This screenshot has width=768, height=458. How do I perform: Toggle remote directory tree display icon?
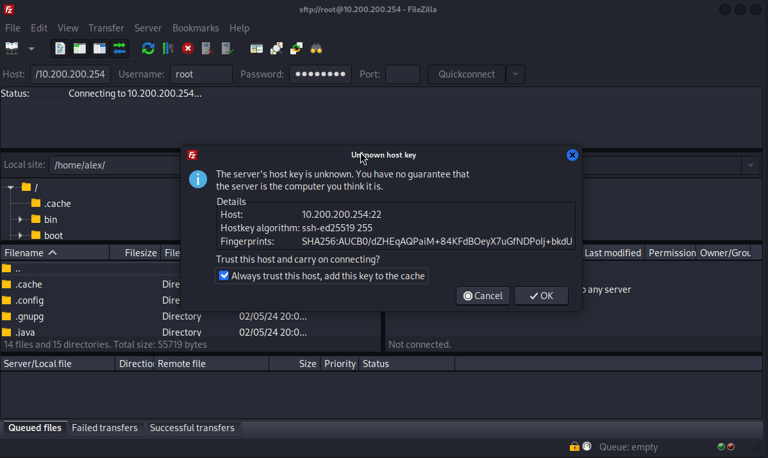click(99, 48)
